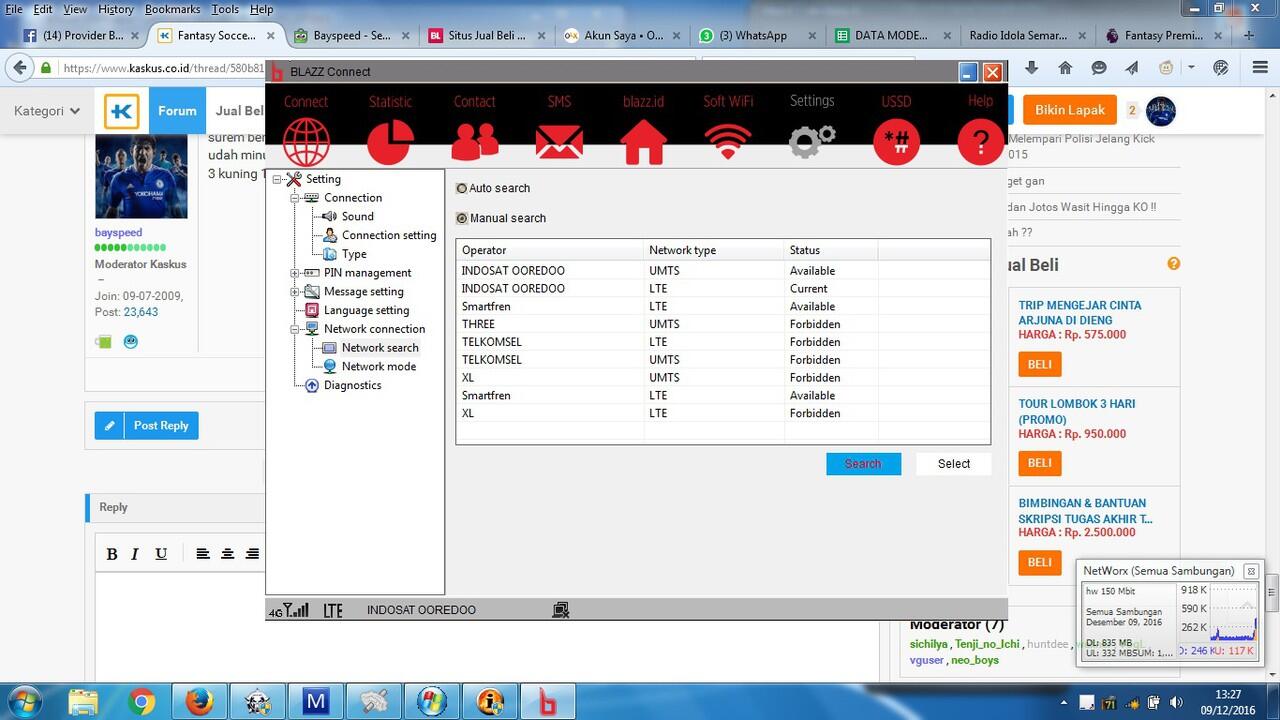Collapse the Network connection tree node
Image resolution: width=1280 pixels, height=720 pixels.
pyautogui.click(x=295, y=329)
